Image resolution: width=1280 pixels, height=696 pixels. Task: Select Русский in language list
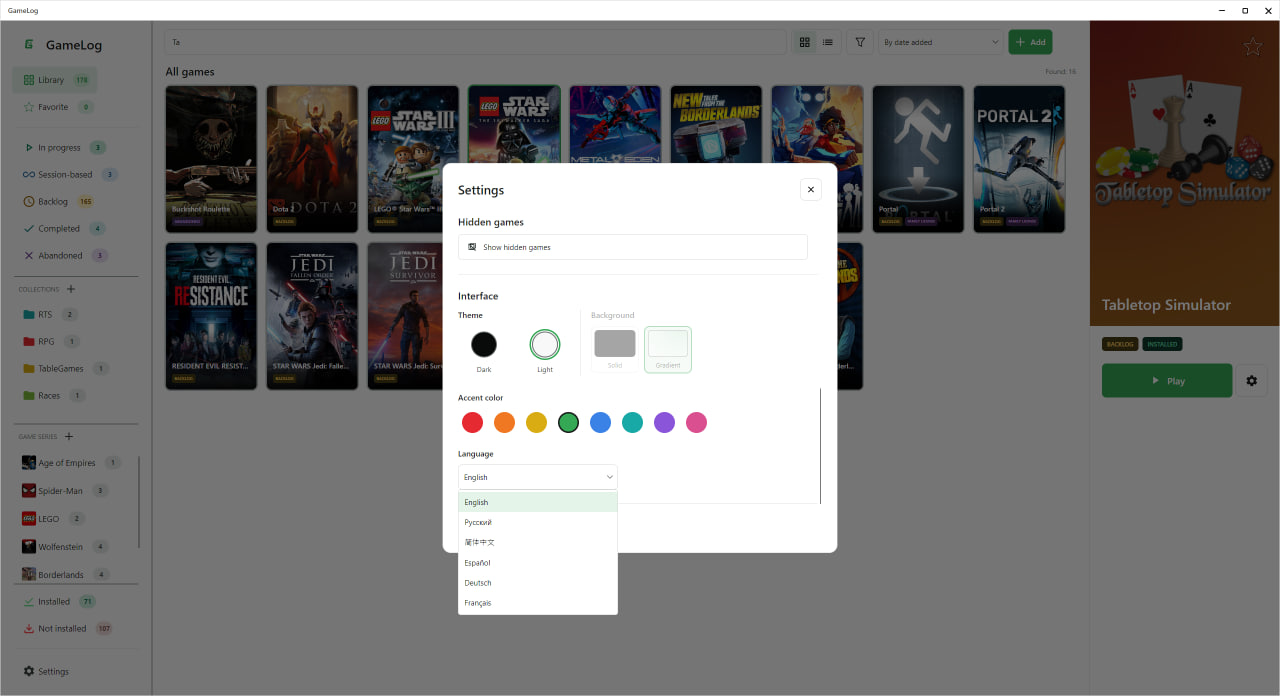[538, 523]
